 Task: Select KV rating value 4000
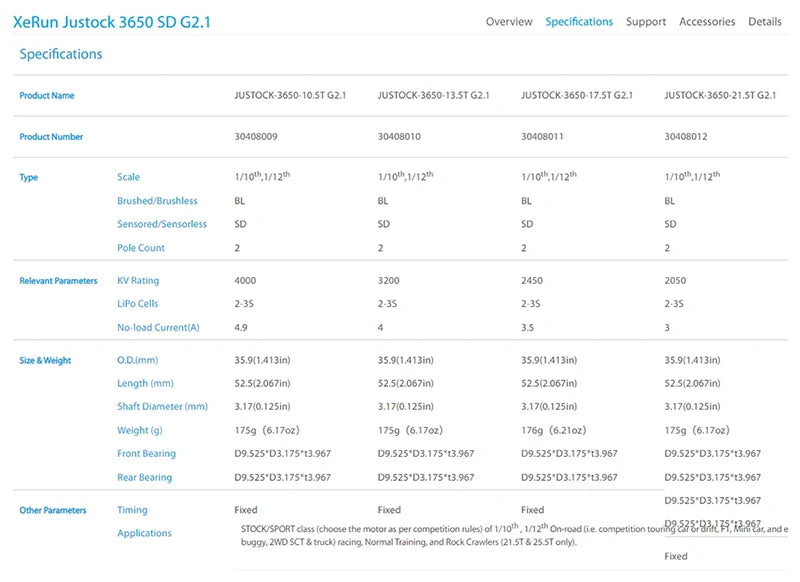pos(245,281)
